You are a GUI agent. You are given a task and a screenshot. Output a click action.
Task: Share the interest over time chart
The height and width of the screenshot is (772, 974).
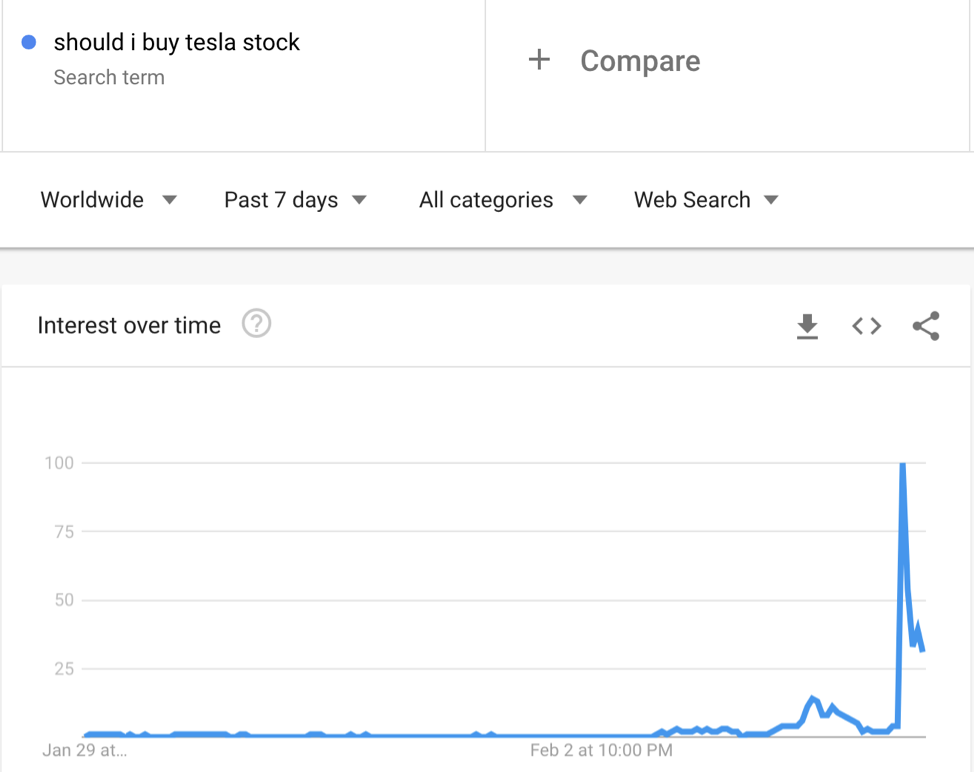pos(926,326)
